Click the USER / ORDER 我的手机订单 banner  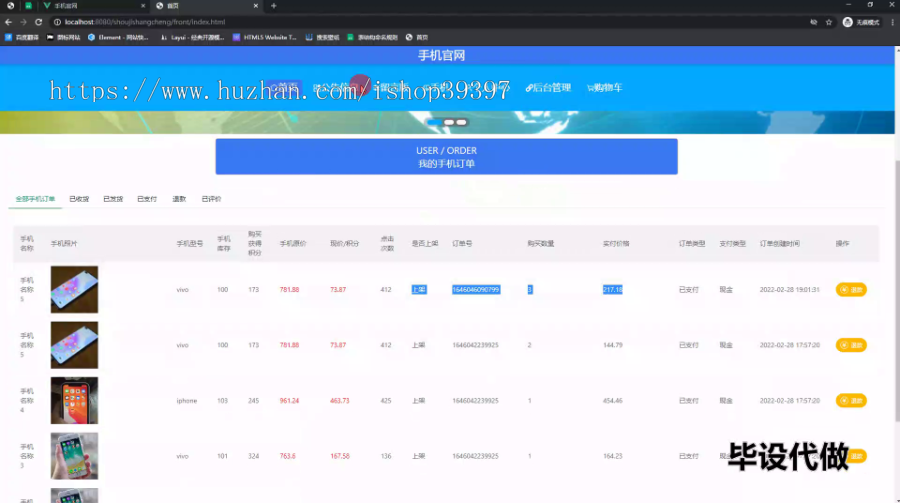coord(447,157)
